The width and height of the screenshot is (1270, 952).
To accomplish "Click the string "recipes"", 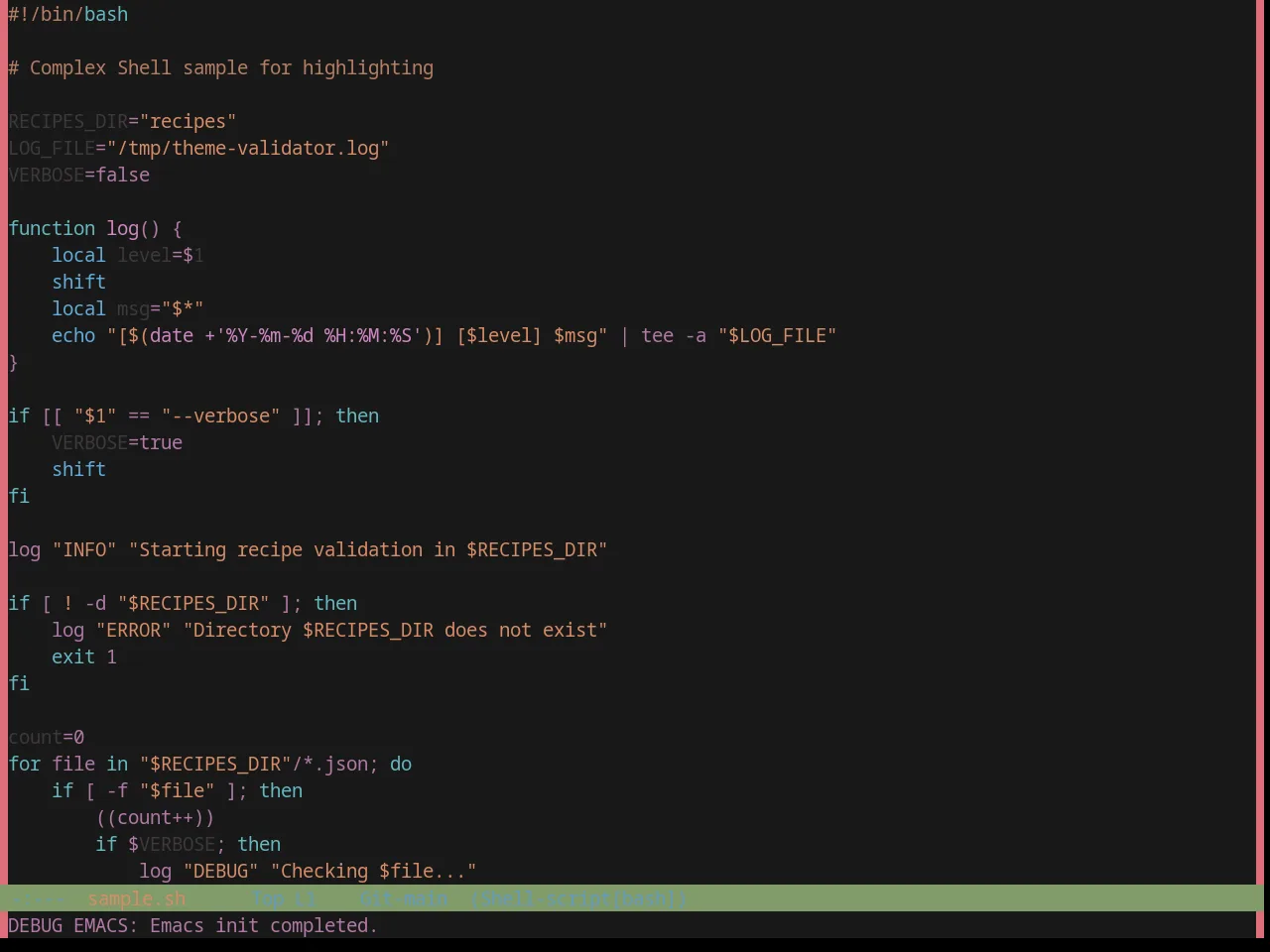I will (x=188, y=121).
